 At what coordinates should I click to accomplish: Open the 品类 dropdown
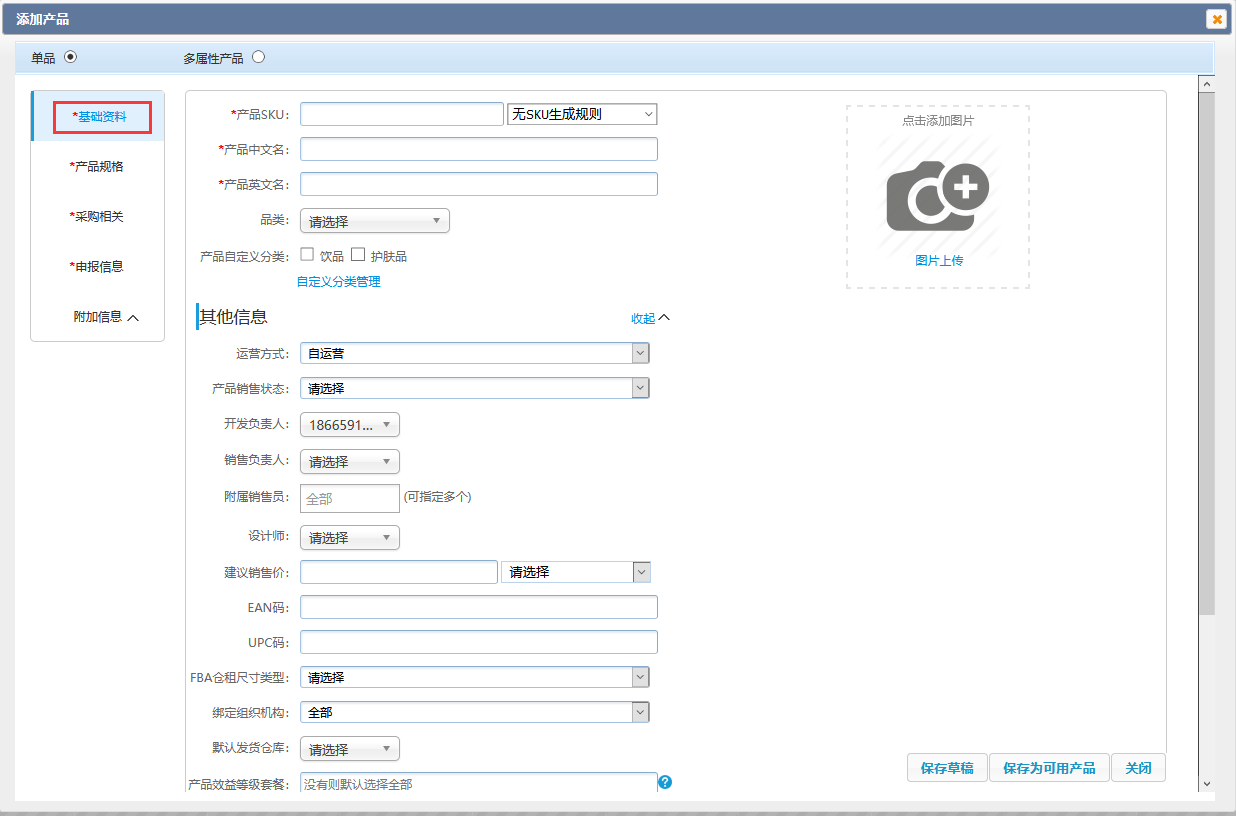[374, 221]
